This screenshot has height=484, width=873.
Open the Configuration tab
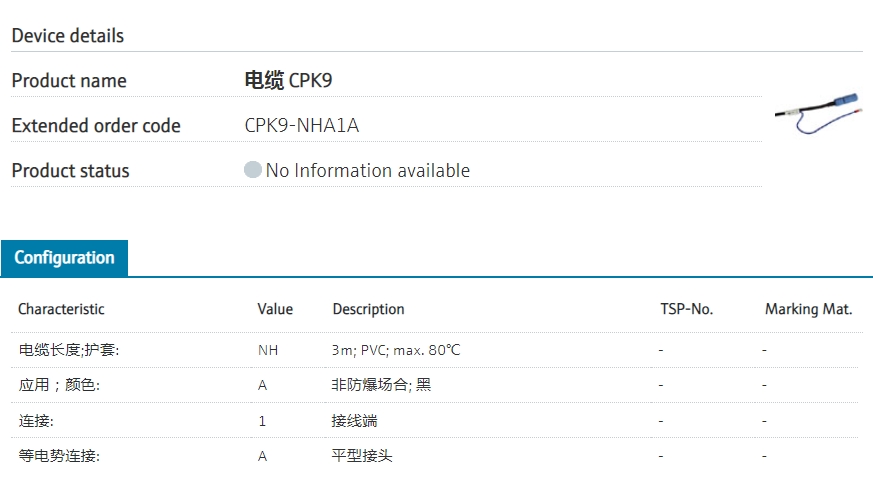coord(64,258)
